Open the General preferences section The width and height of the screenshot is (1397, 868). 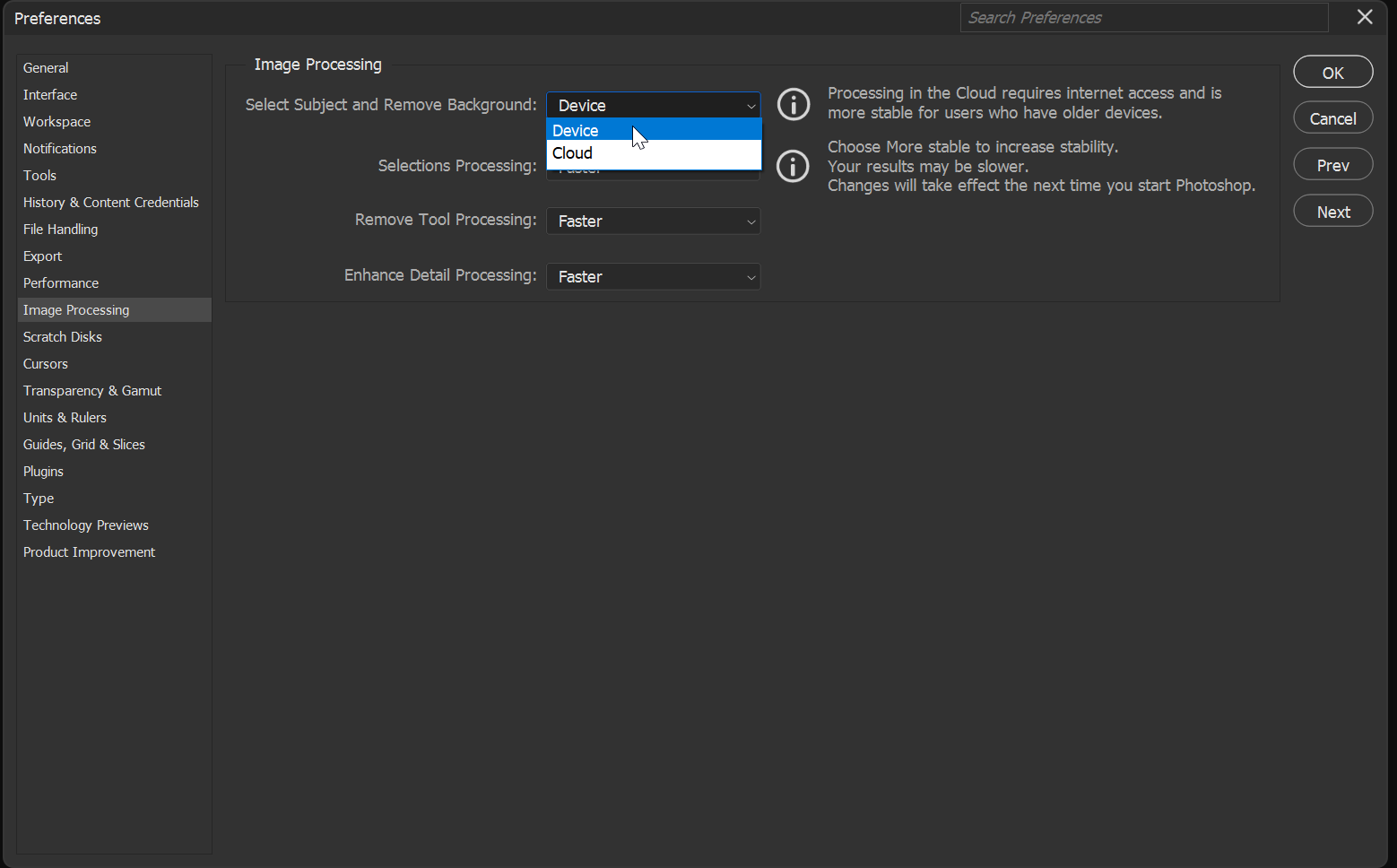pyautogui.click(x=46, y=67)
